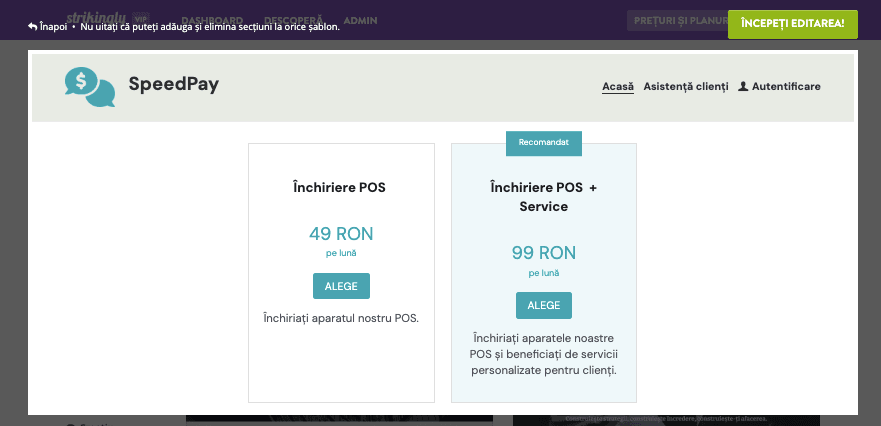Image resolution: width=881 pixels, height=426 pixels.
Task: Open Asistență clienți page
Action: point(685,87)
